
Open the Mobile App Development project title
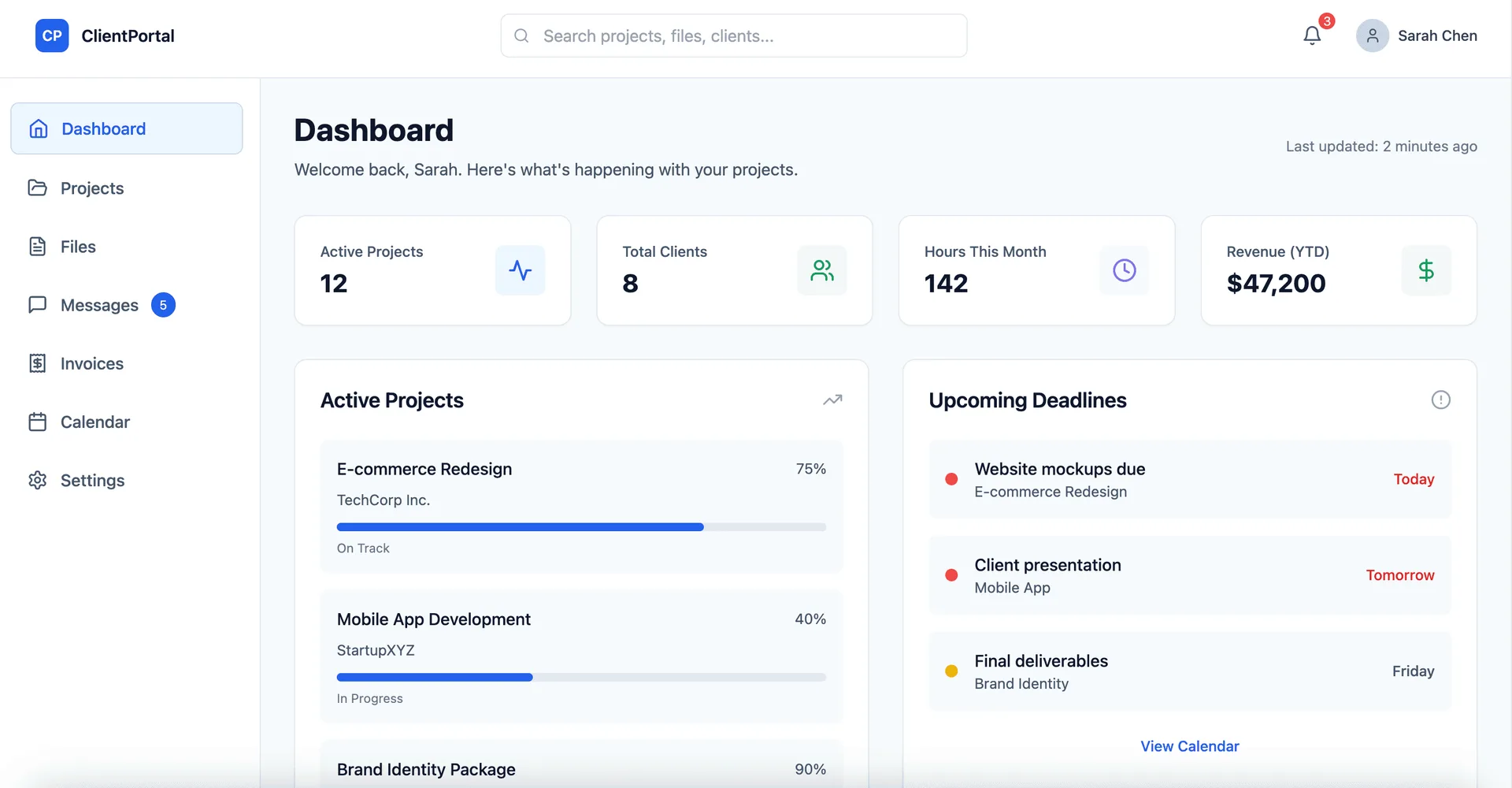click(434, 619)
